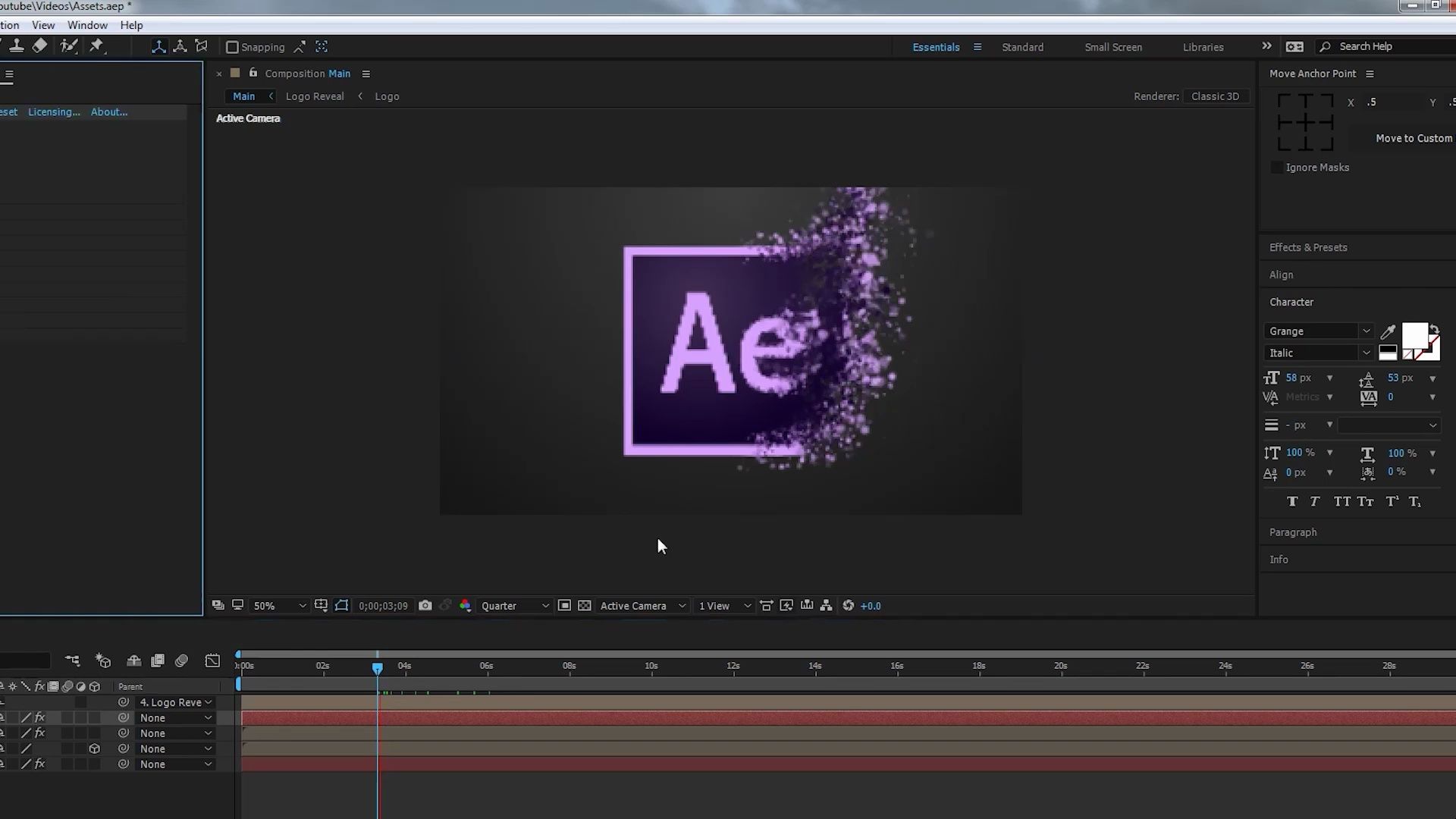Expand the Effects & Presets panel
This screenshot has height=819, width=1456.
pos(1308,247)
